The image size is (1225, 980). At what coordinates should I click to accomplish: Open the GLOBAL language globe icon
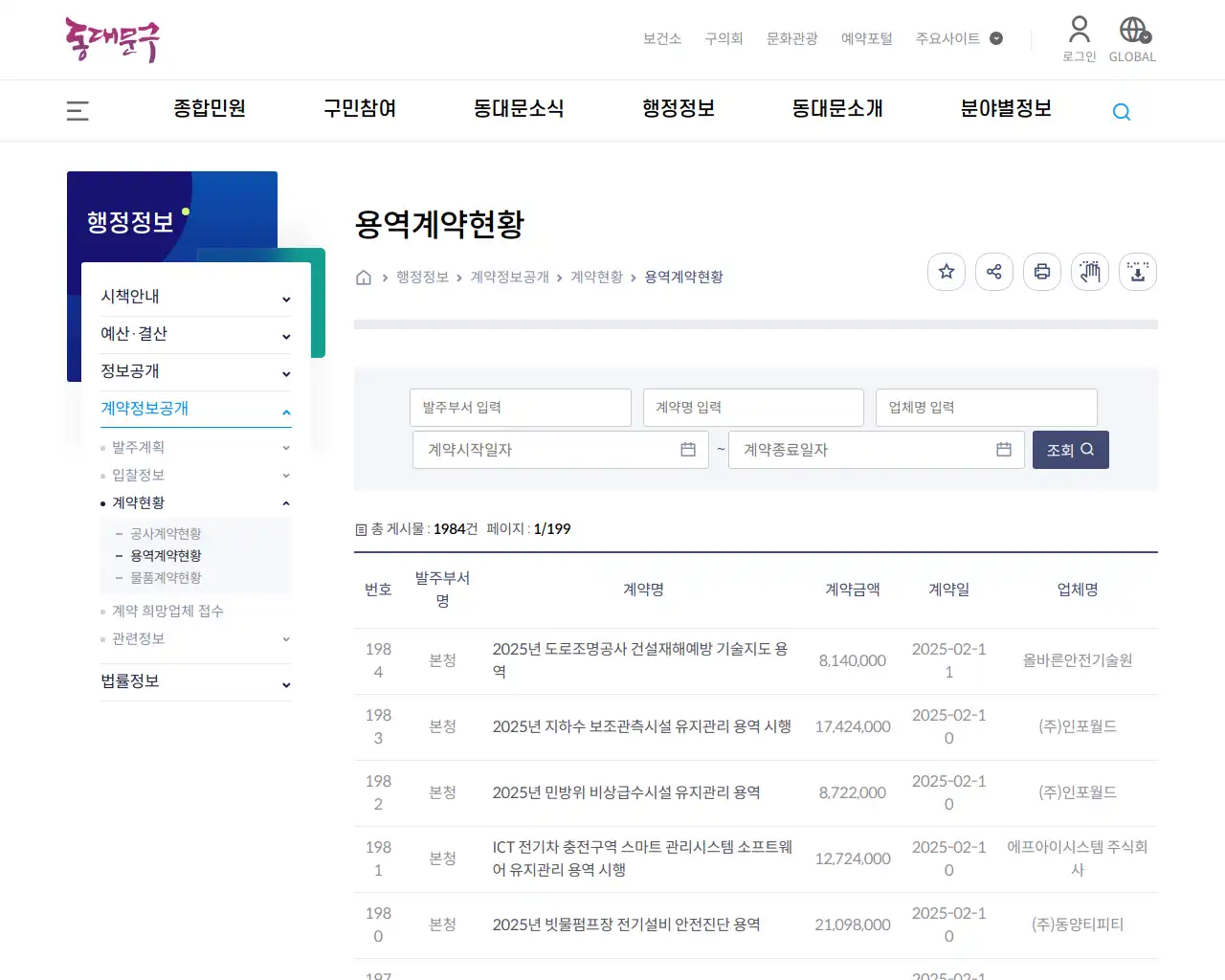tap(1133, 30)
